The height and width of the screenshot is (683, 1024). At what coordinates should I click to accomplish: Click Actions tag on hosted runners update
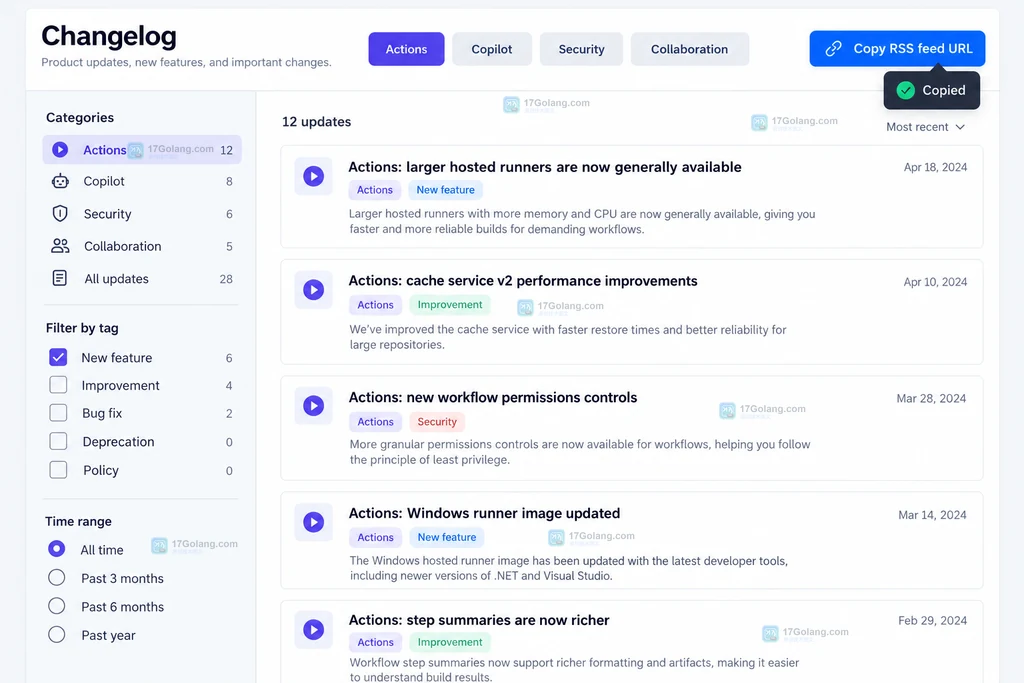pyautogui.click(x=375, y=190)
